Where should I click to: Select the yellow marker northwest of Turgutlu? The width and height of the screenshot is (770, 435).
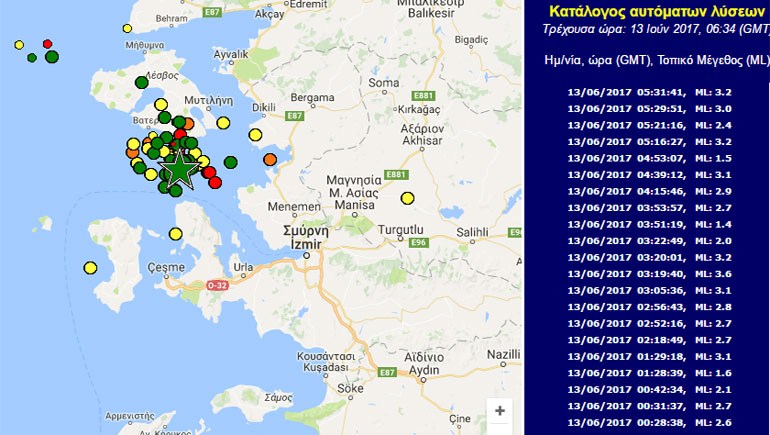[x=407, y=198]
